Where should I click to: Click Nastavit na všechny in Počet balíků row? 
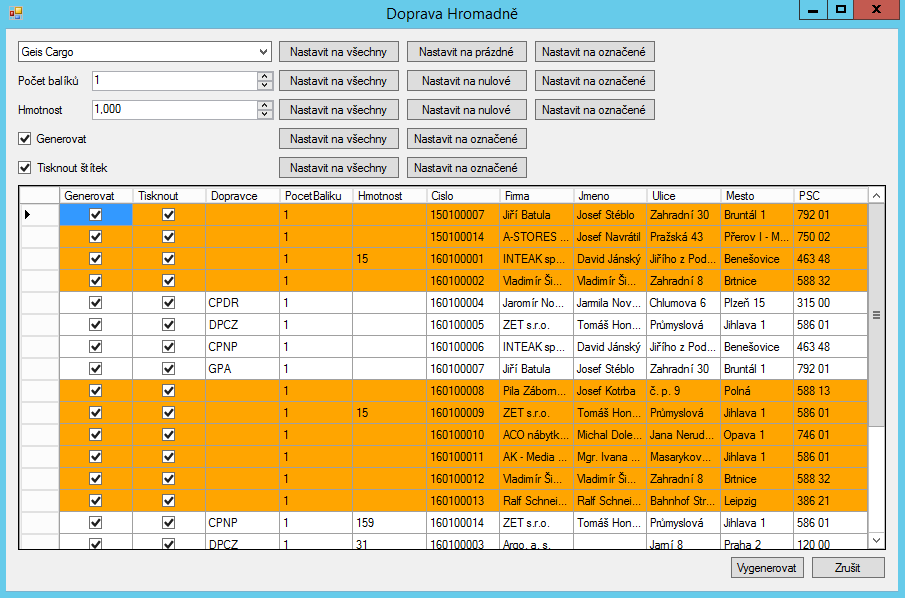pyautogui.click(x=339, y=81)
